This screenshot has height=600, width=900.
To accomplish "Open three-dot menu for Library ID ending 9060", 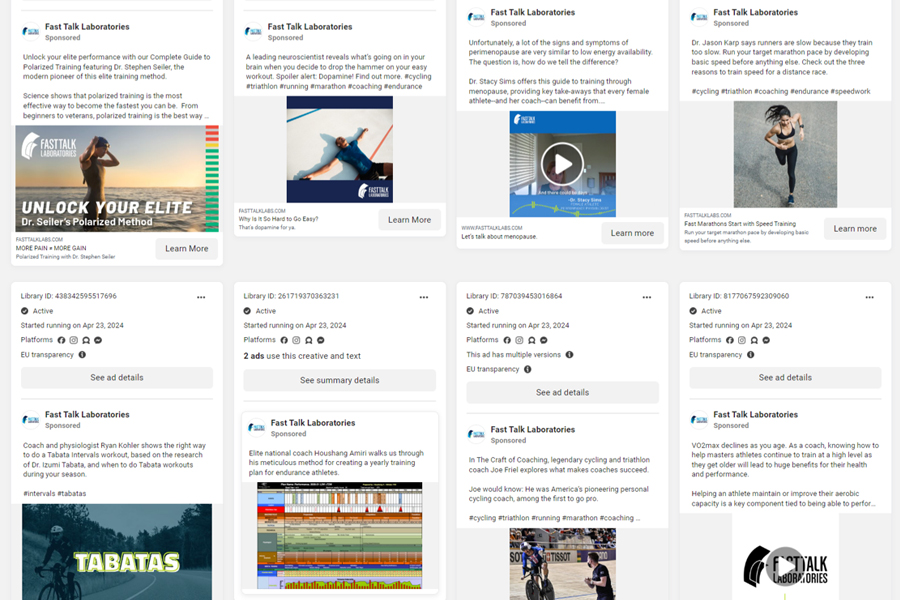I will pyautogui.click(x=870, y=297).
